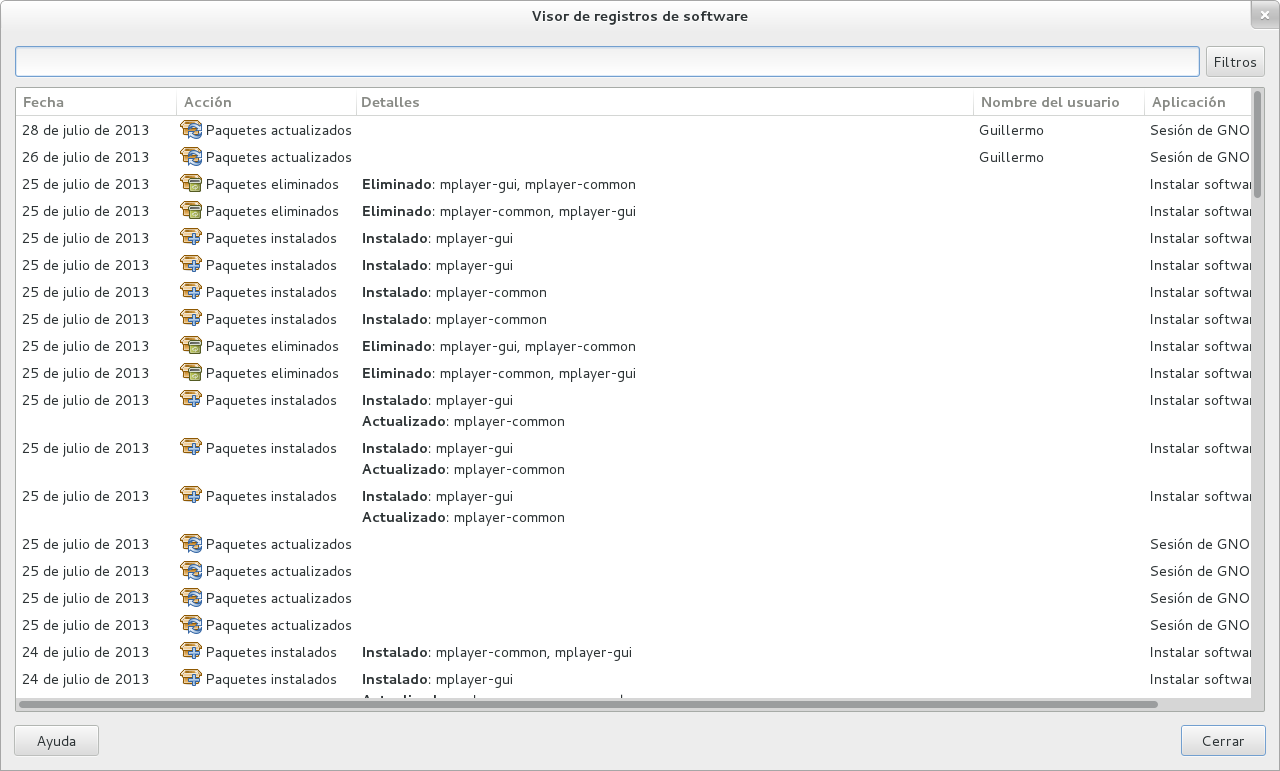This screenshot has width=1280, height=771.
Task: Click details 'Instalado: mplayer-common, mplayer-gui' on 24 de julio
Action: click(x=497, y=652)
